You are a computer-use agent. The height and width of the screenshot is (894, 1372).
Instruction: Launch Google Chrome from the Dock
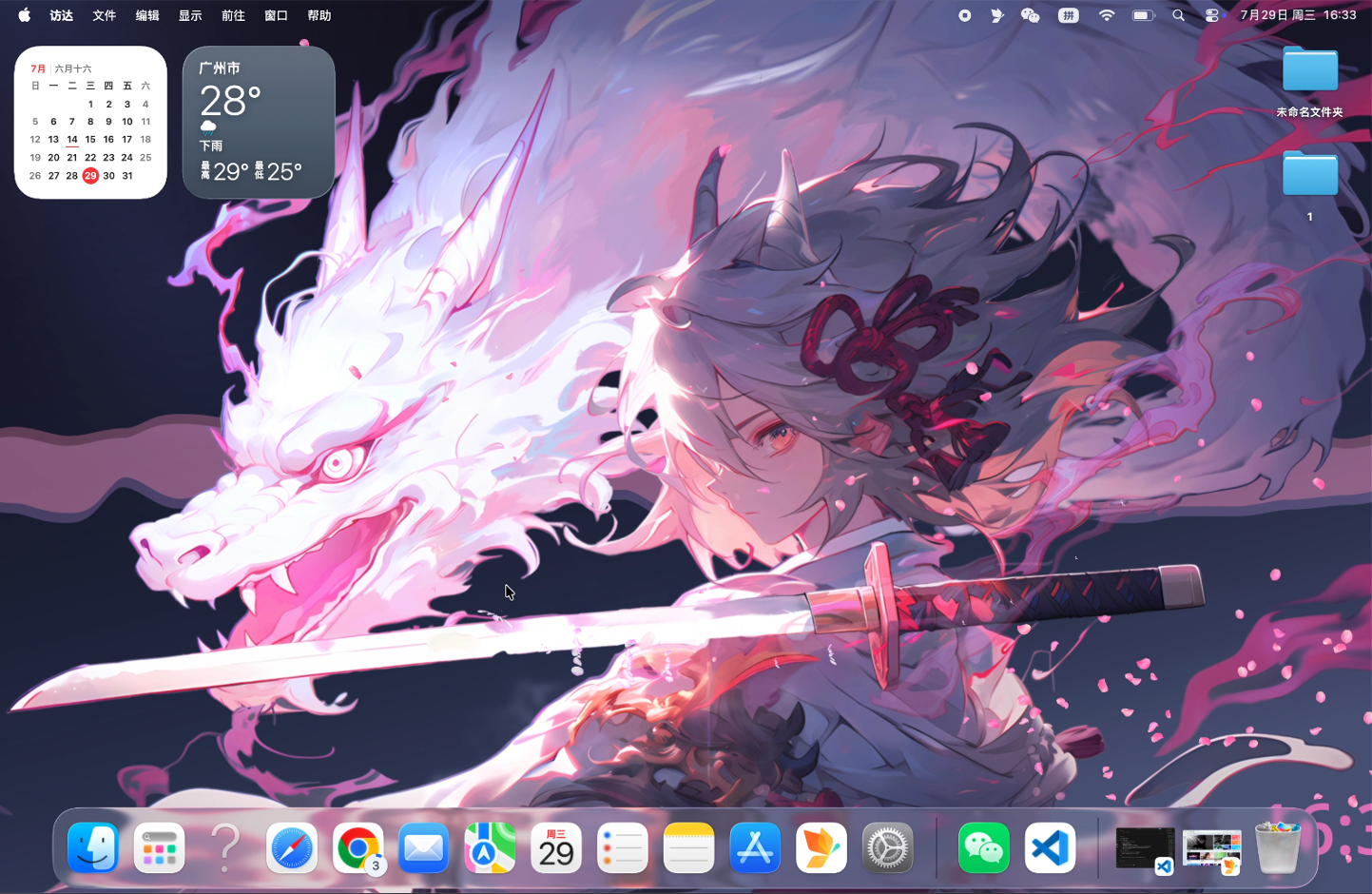coord(357,847)
